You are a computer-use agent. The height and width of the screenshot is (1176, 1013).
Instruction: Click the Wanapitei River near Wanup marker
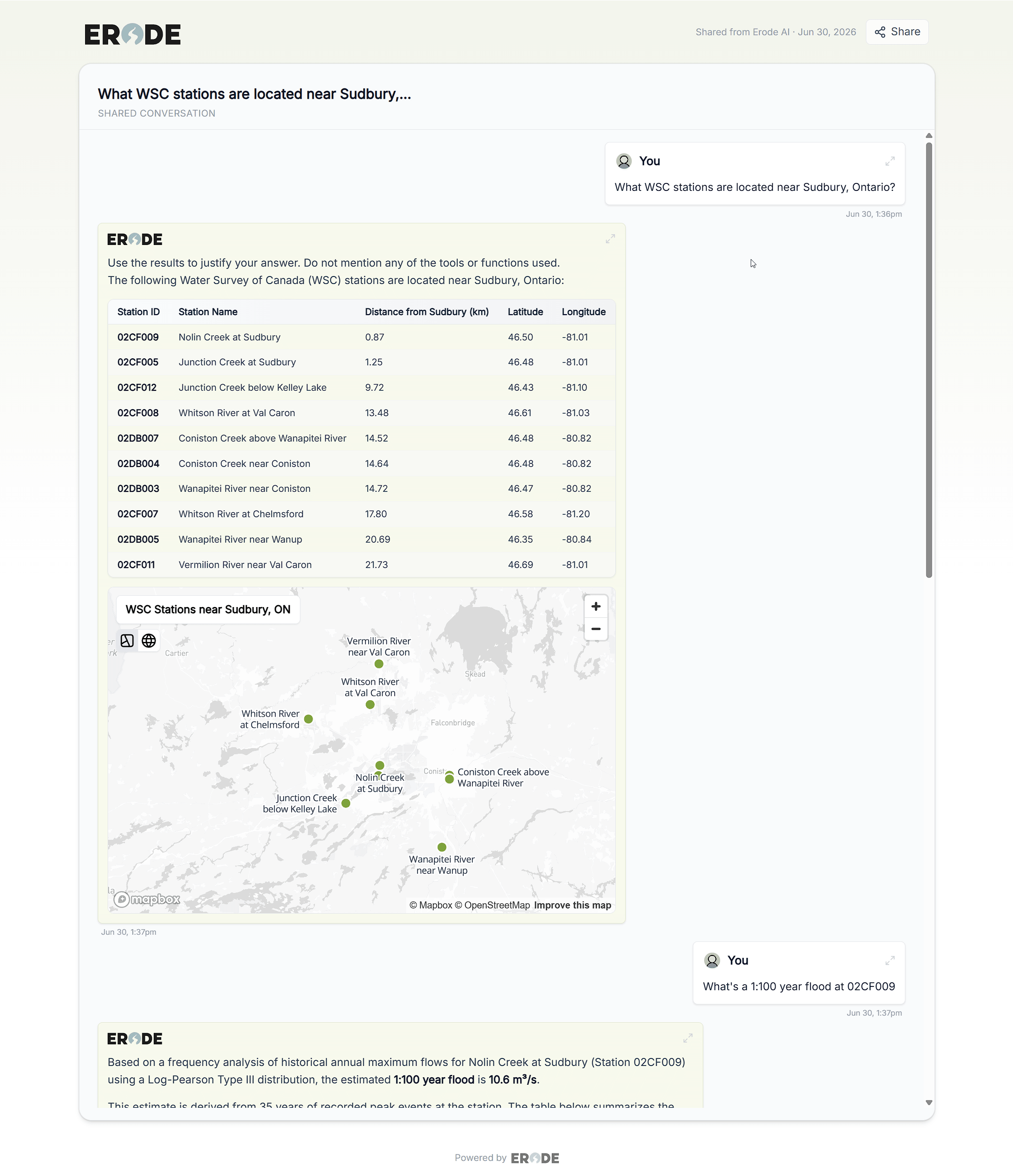pyautogui.click(x=442, y=847)
